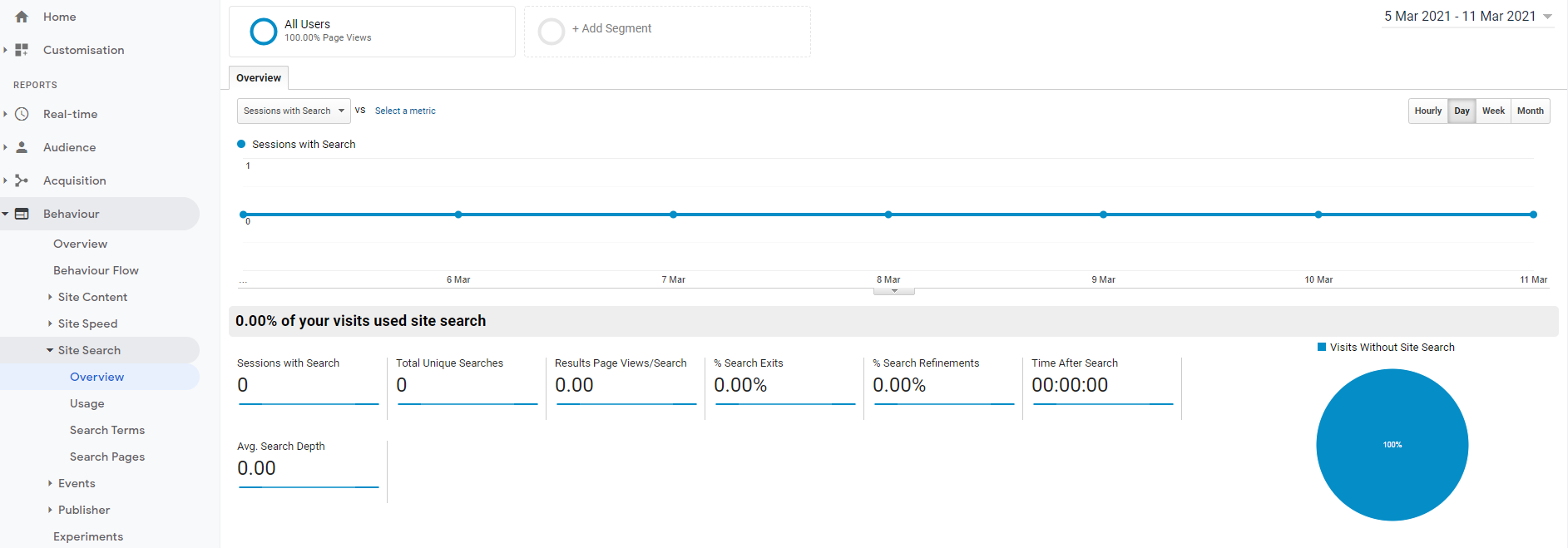Viewport: 1568px width, 548px height.
Task: Click the 11 Mar data point on chart
Action: [1533, 215]
